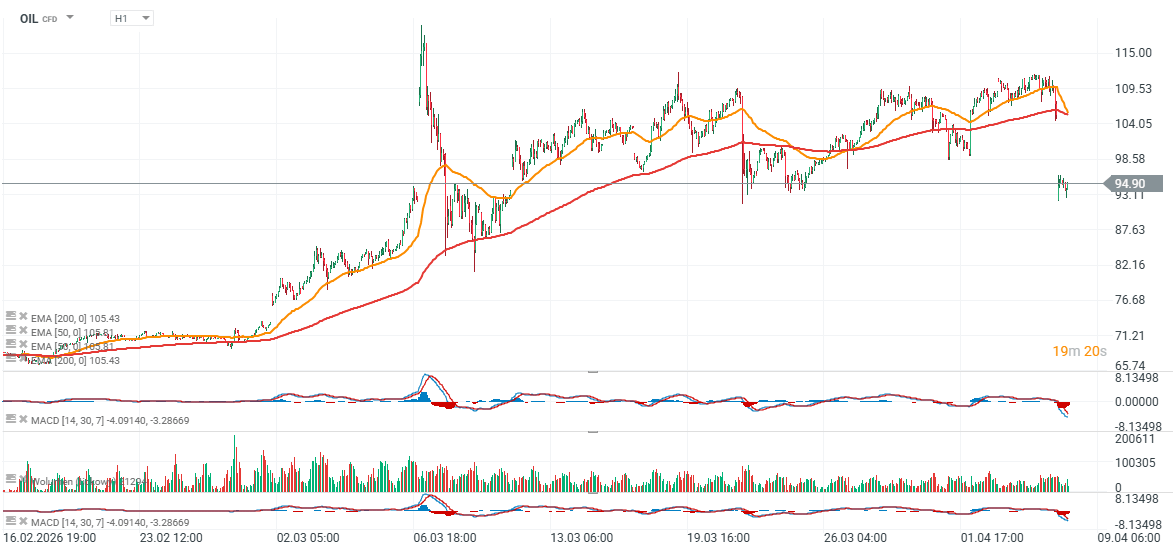Click the divider handle above the volume panel
This screenshot has width=1175, height=555.
[592, 432]
